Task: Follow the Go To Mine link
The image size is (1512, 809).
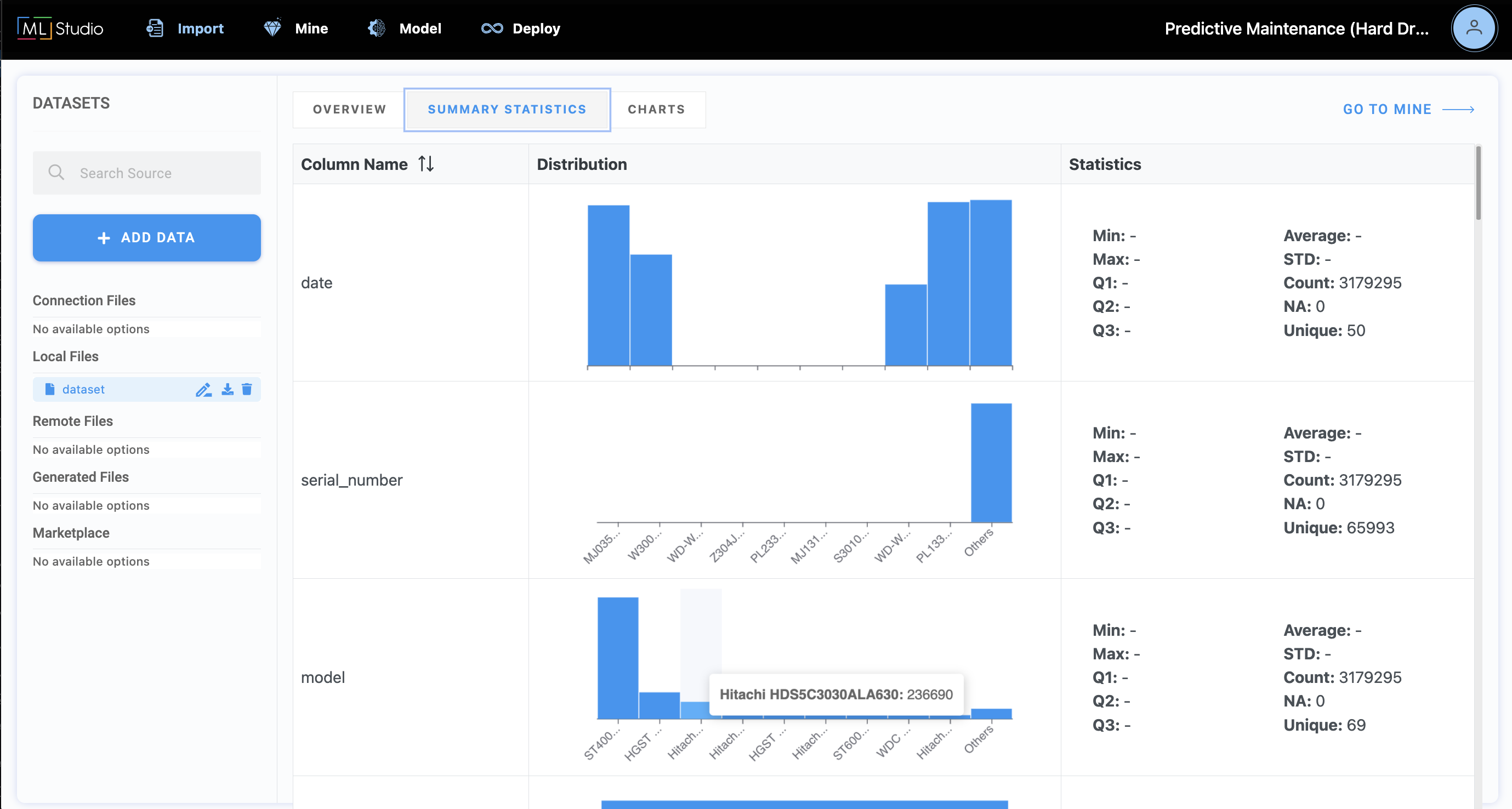Action: click(1408, 110)
